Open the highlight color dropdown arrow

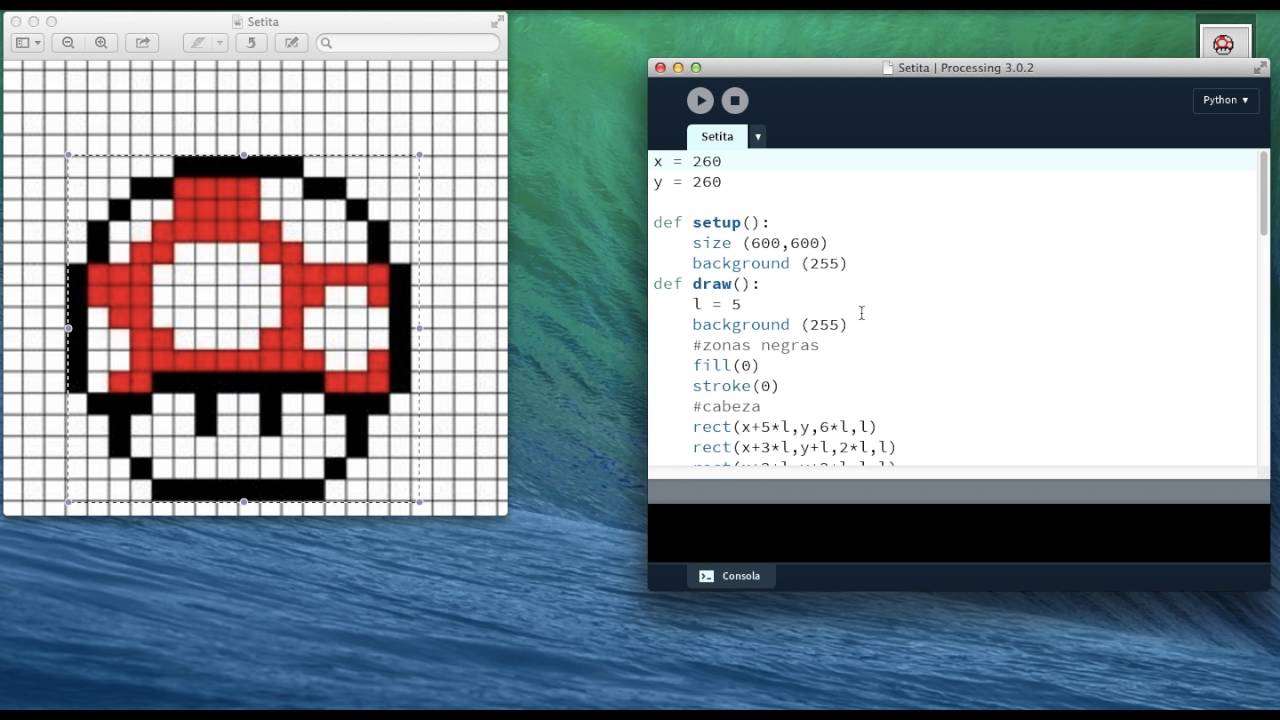[x=220, y=43]
